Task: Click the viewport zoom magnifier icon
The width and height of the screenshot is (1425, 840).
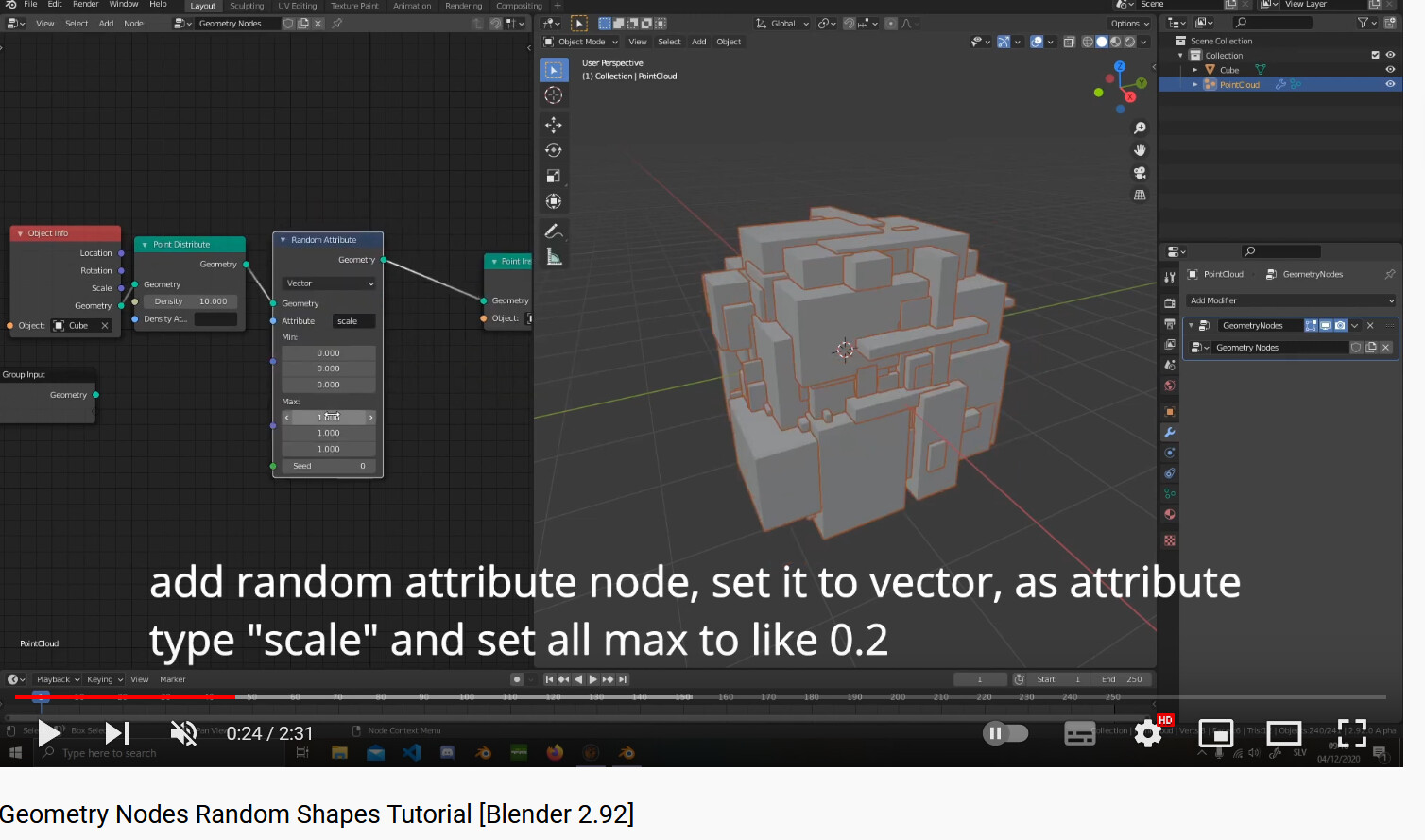Action: click(x=1140, y=128)
